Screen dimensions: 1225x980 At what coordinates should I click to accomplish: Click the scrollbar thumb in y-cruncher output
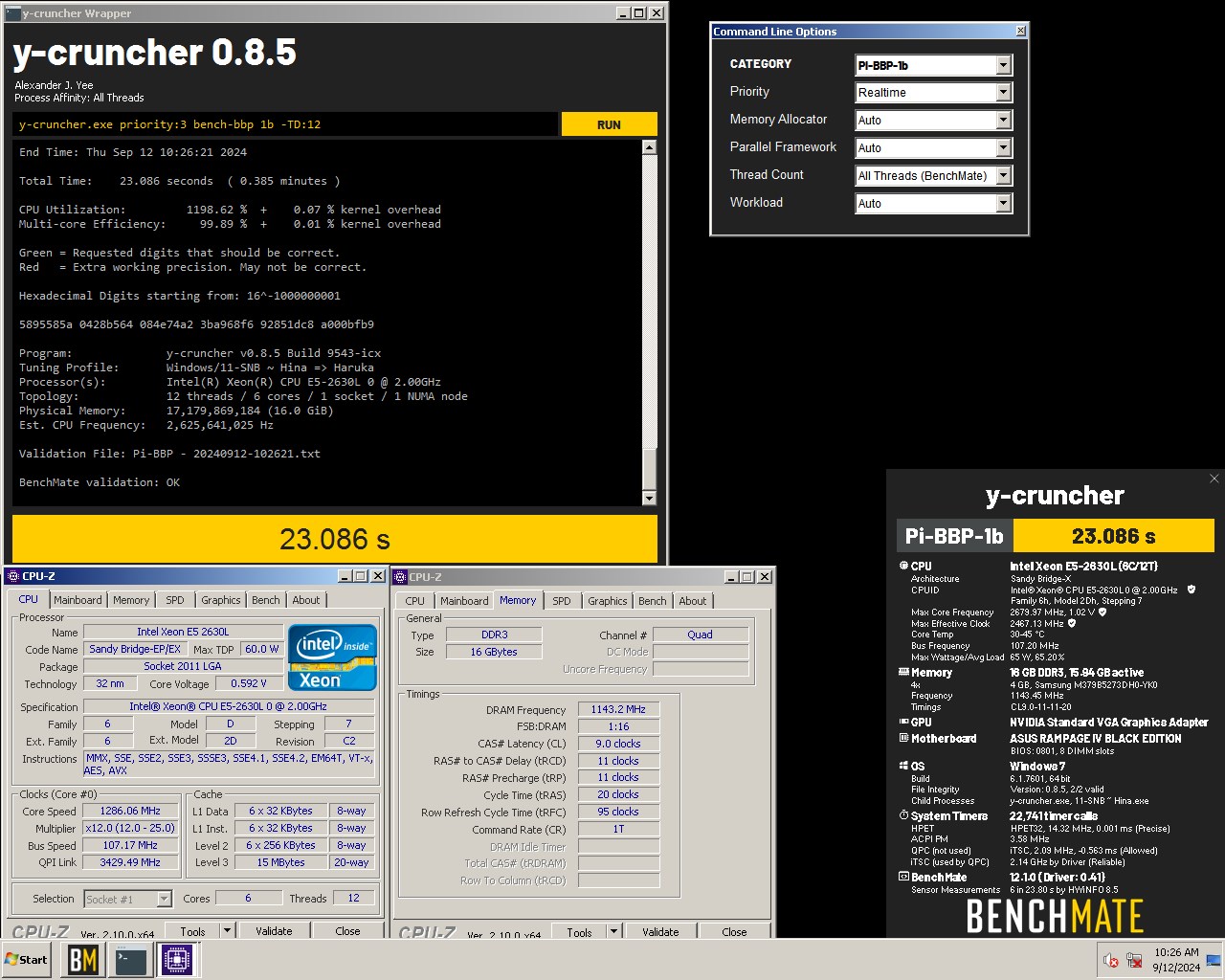click(649, 468)
